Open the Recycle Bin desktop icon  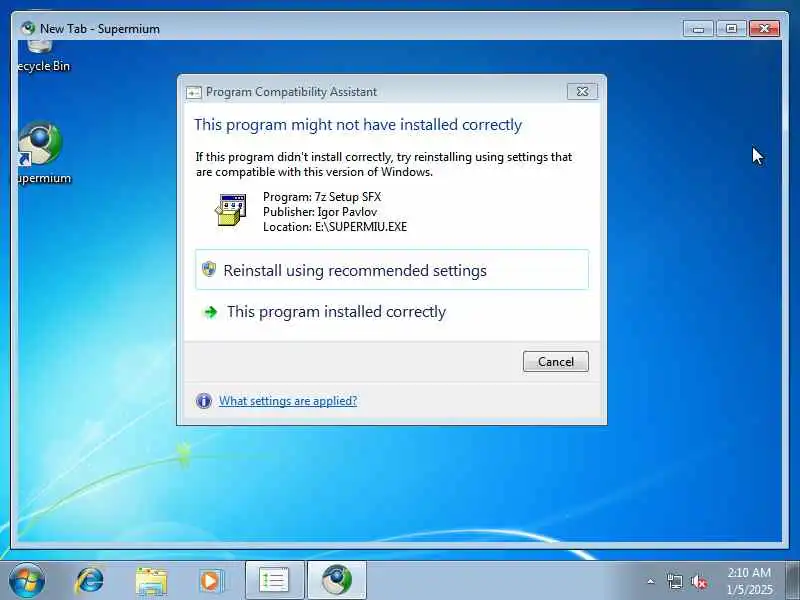tap(42, 57)
